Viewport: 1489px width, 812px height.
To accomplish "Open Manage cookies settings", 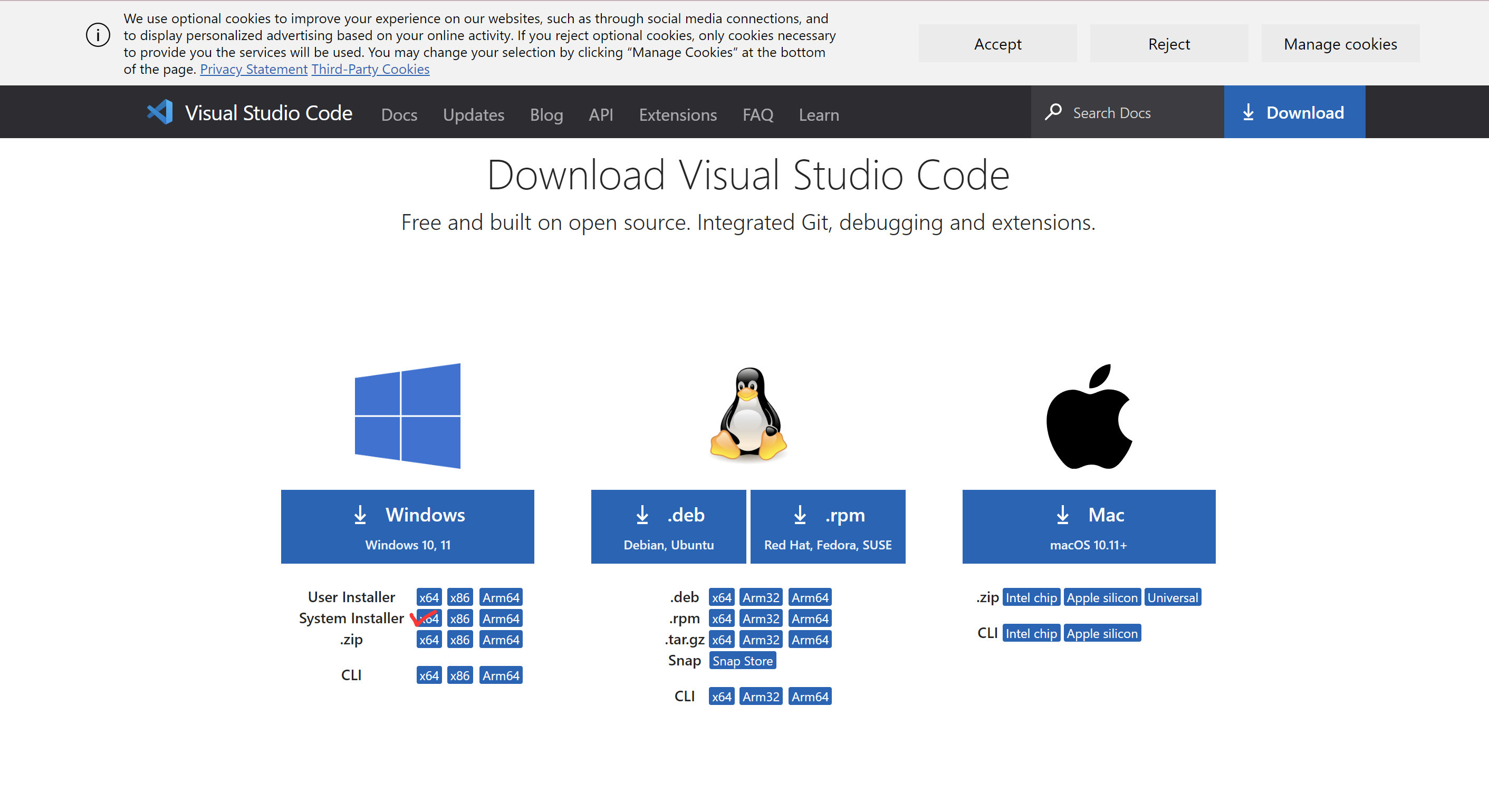I will (x=1340, y=44).
